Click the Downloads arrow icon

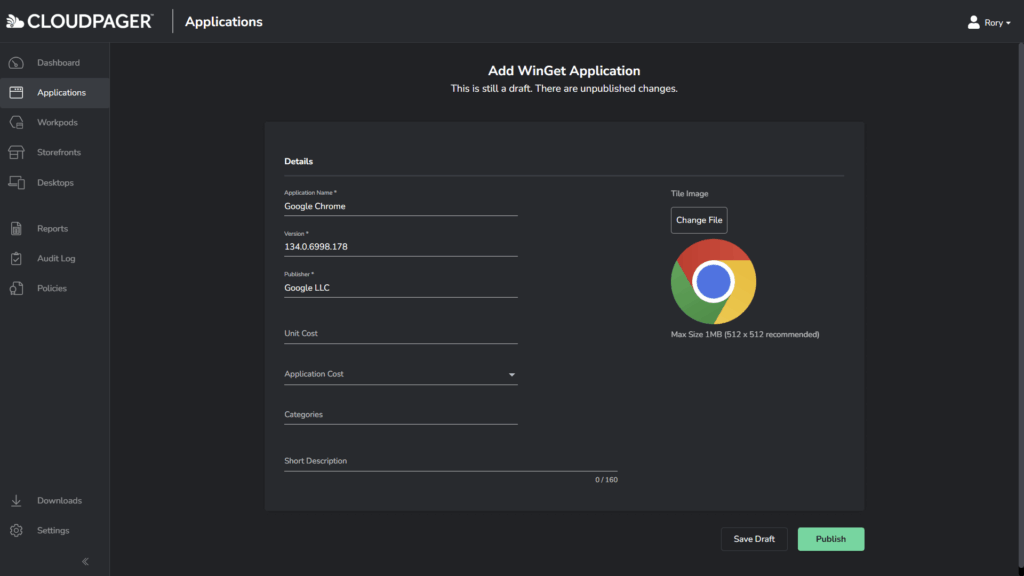[x=16, y=501]
